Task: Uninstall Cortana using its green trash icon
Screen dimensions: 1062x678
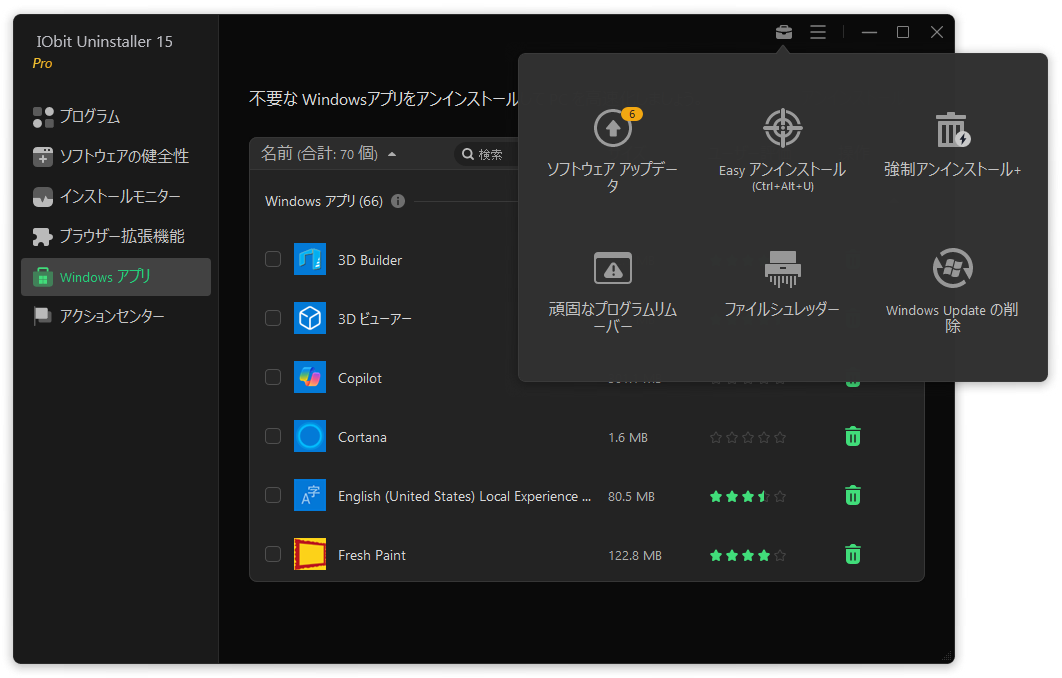Action: (852, 436)
